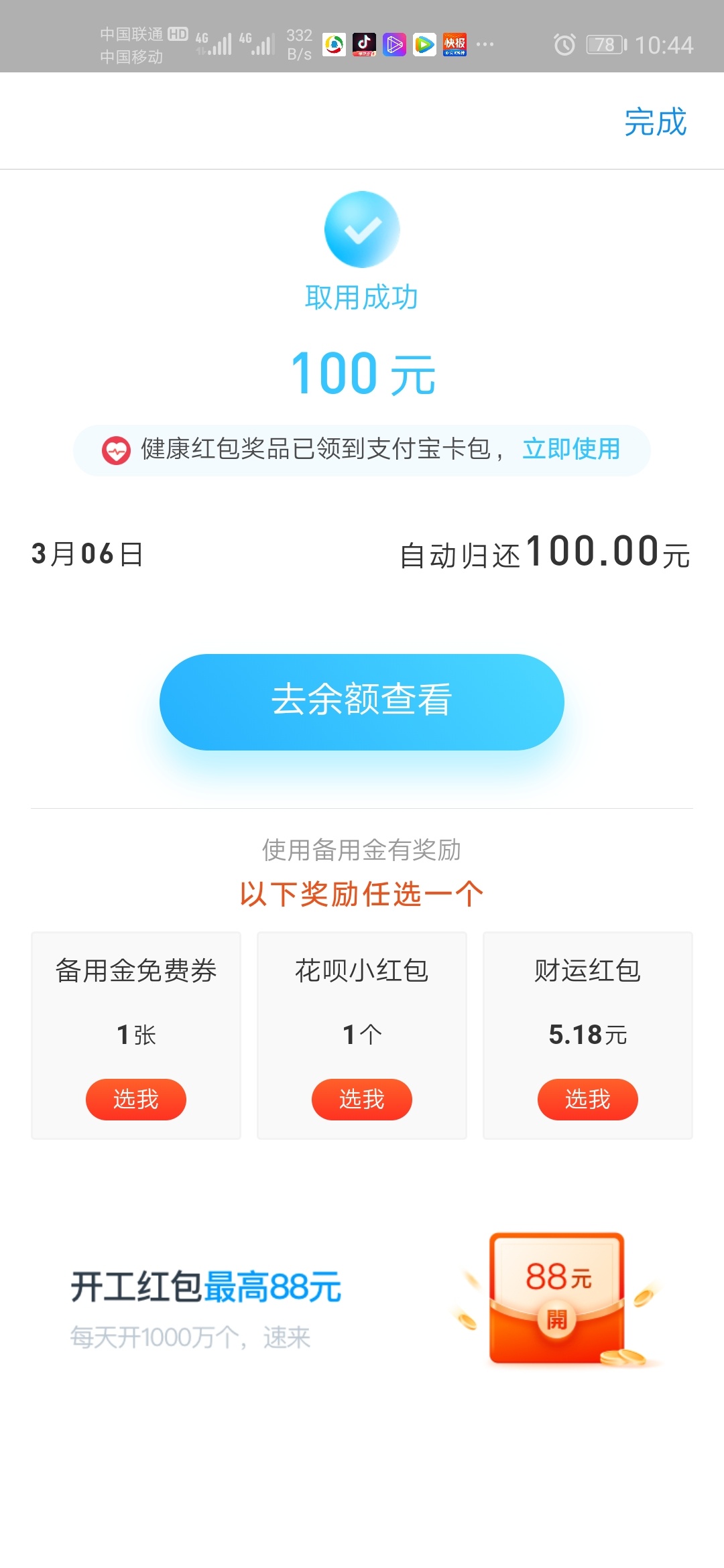This screenshot has height=1568, width=724.
Task: Tap the 去余额查看 button
Action: coord(362,702)
